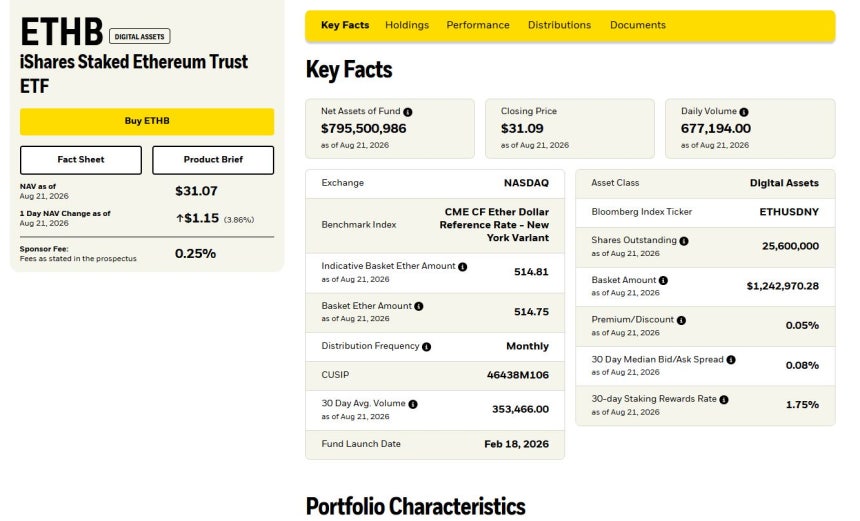Click info icon next to Basket Amount
This screenshot has width=860, height=521.
click(663, 280)
